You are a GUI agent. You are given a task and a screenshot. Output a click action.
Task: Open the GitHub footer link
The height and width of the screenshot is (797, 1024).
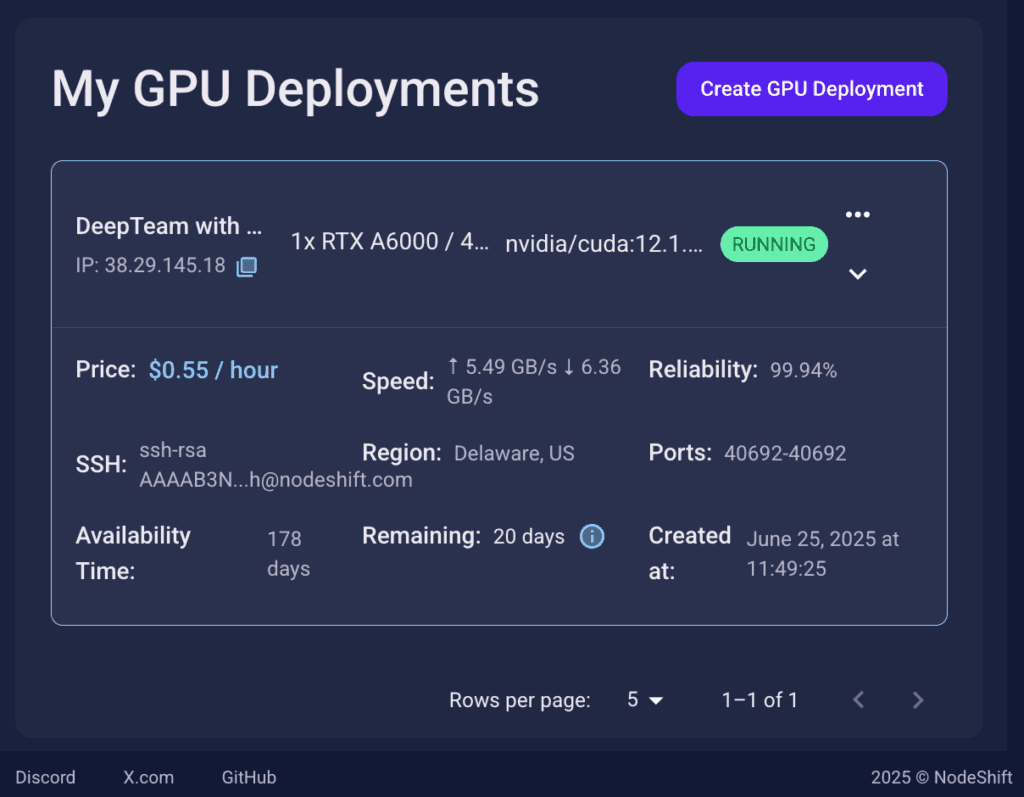click(x=249, y=777)
